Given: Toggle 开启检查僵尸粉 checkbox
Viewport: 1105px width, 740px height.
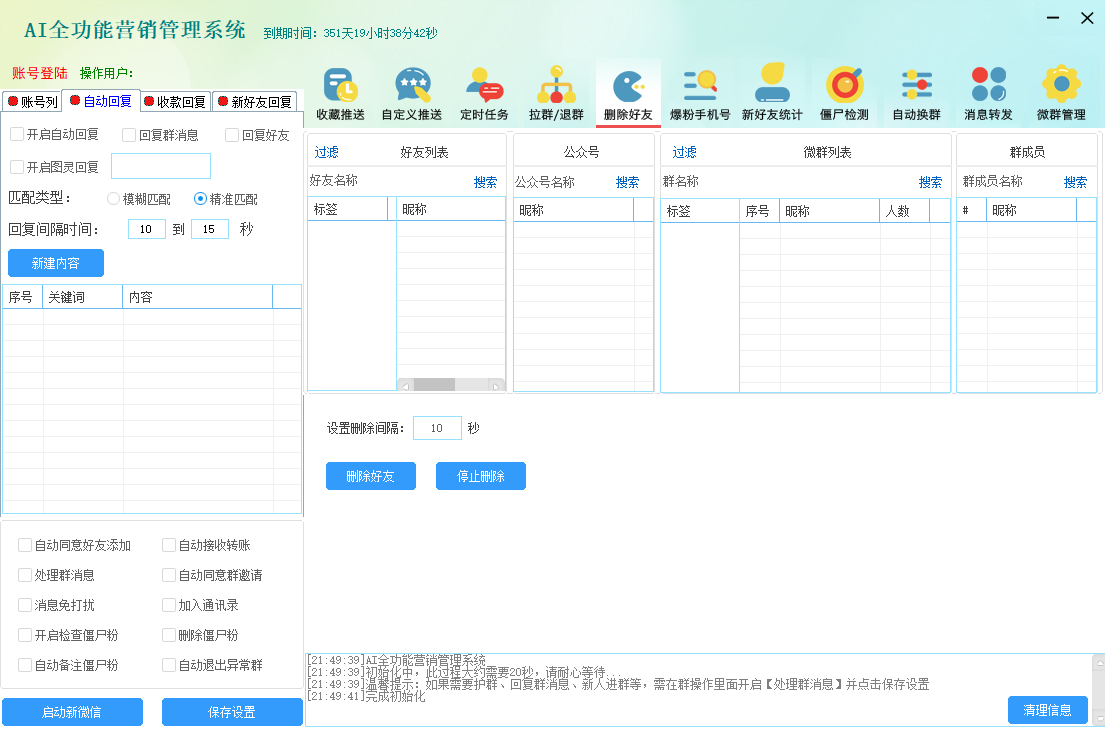Looking at the screenshot, I should click(25, 635).
